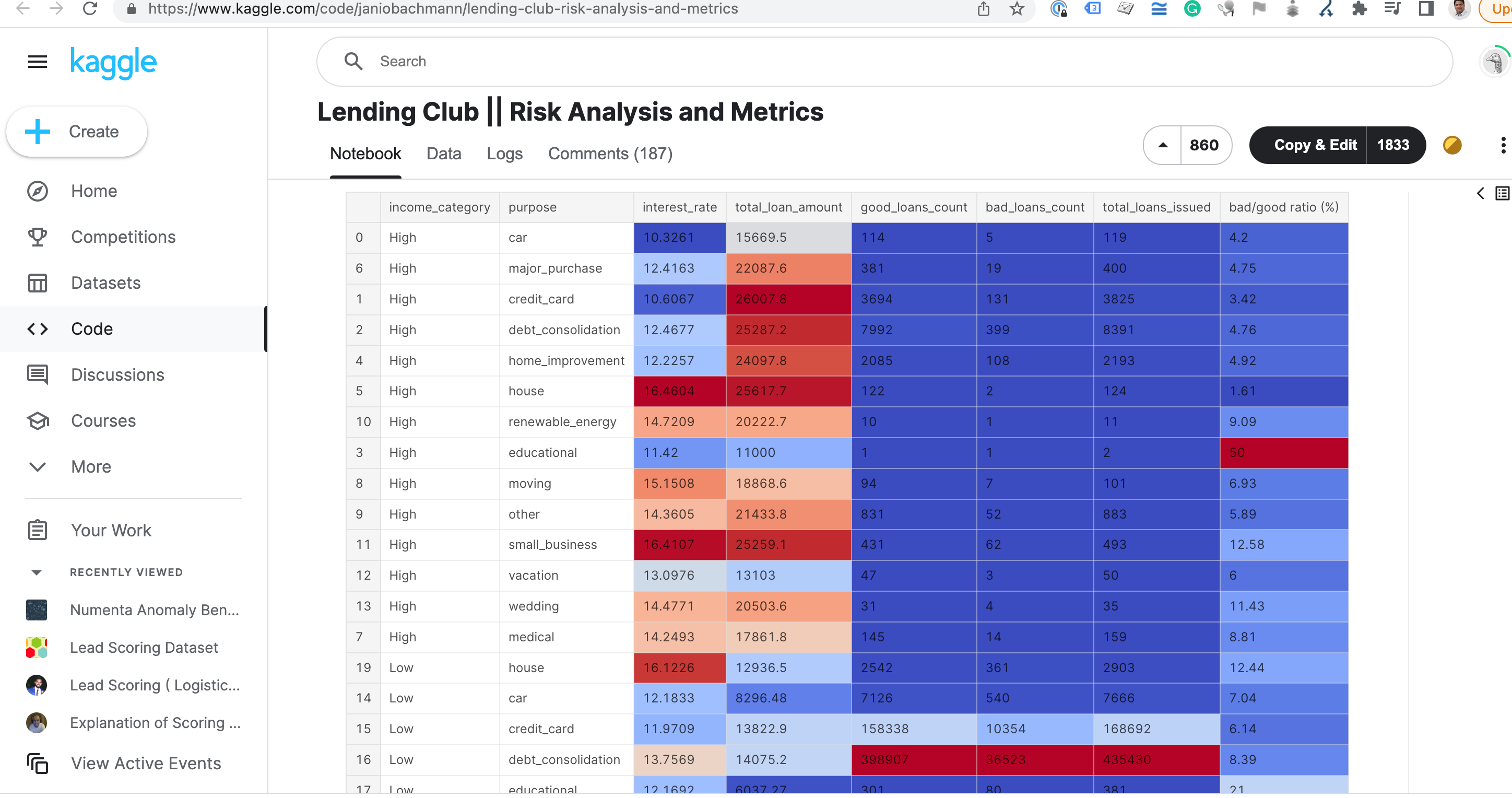Open Numenta Anomaly Benchmark recent item

(155, 610)
